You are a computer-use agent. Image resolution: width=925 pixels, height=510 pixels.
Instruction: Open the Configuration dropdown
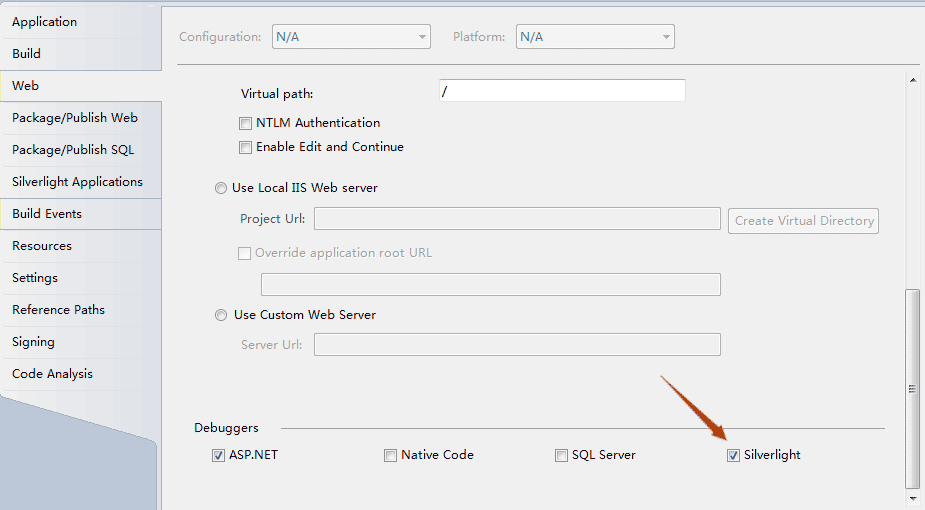pyautogui.click(x=351, y=37)
